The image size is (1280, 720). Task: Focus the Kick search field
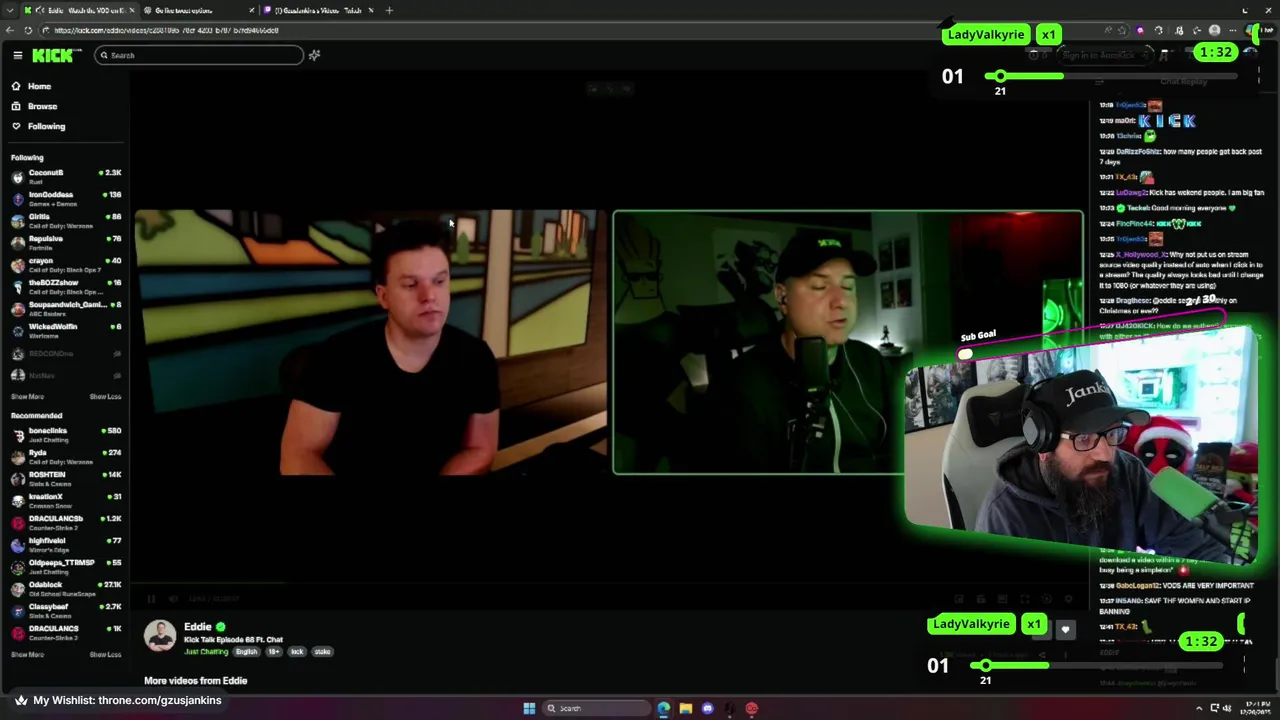point(199,55)
